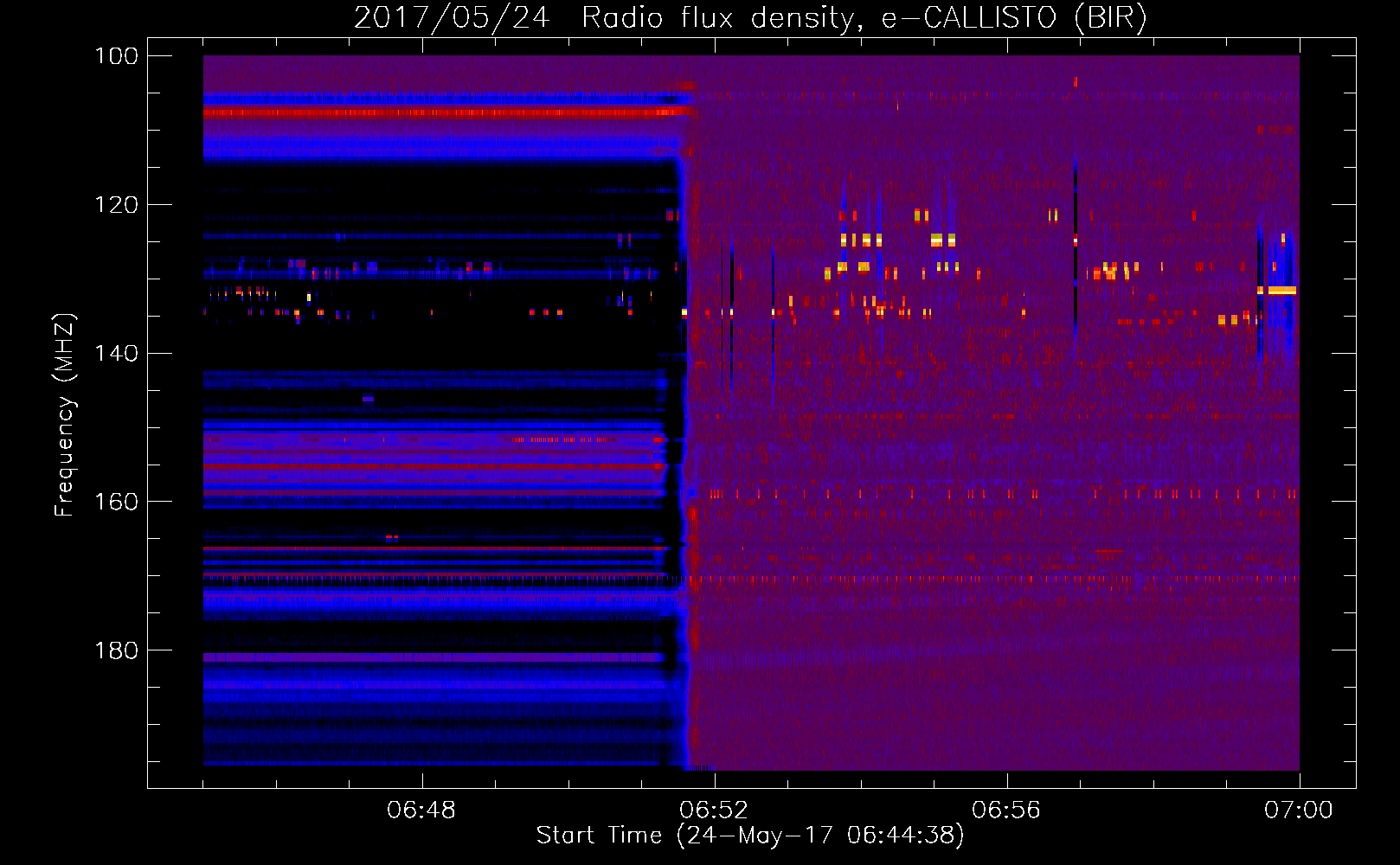Select the 100 frequency tick label
The image size is (1400, 865).
117,56
